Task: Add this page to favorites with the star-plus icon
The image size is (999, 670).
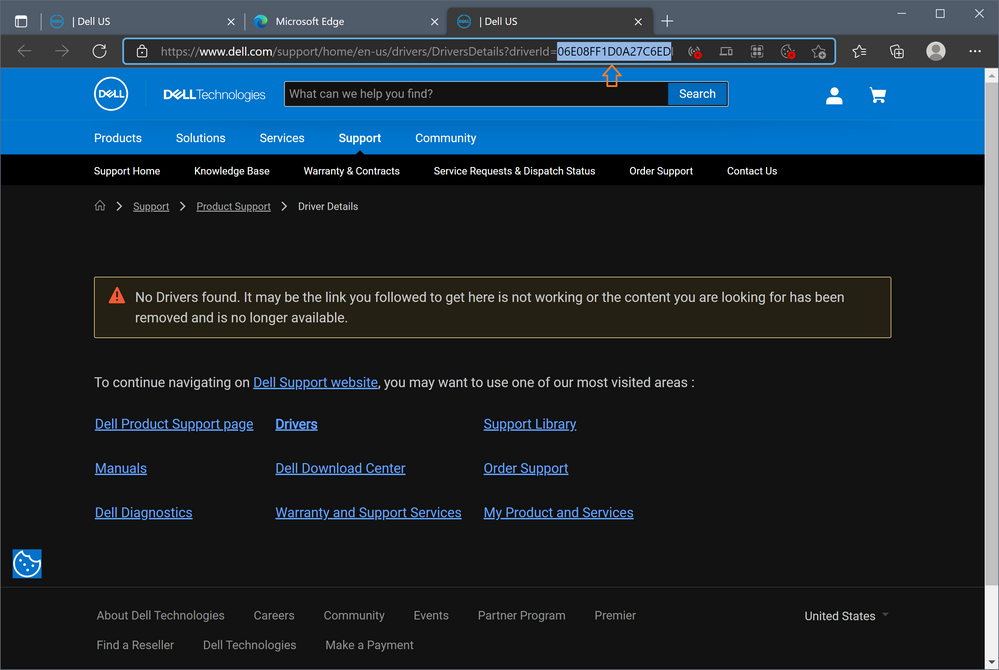Action: [x=819, y=52]
